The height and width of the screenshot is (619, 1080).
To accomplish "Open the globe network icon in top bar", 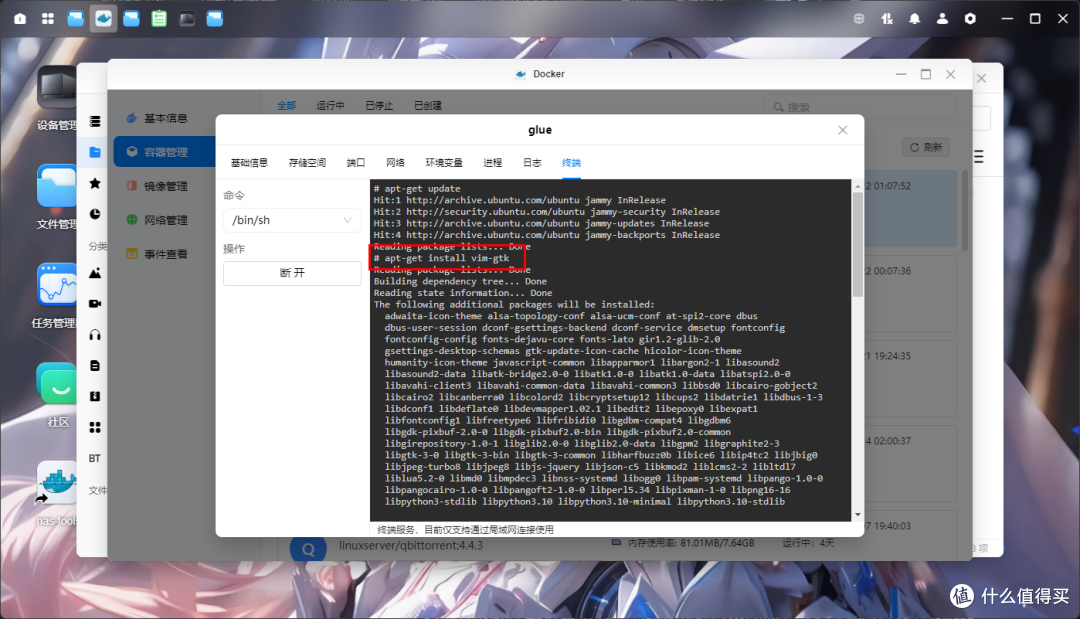I will coord(859,19).
